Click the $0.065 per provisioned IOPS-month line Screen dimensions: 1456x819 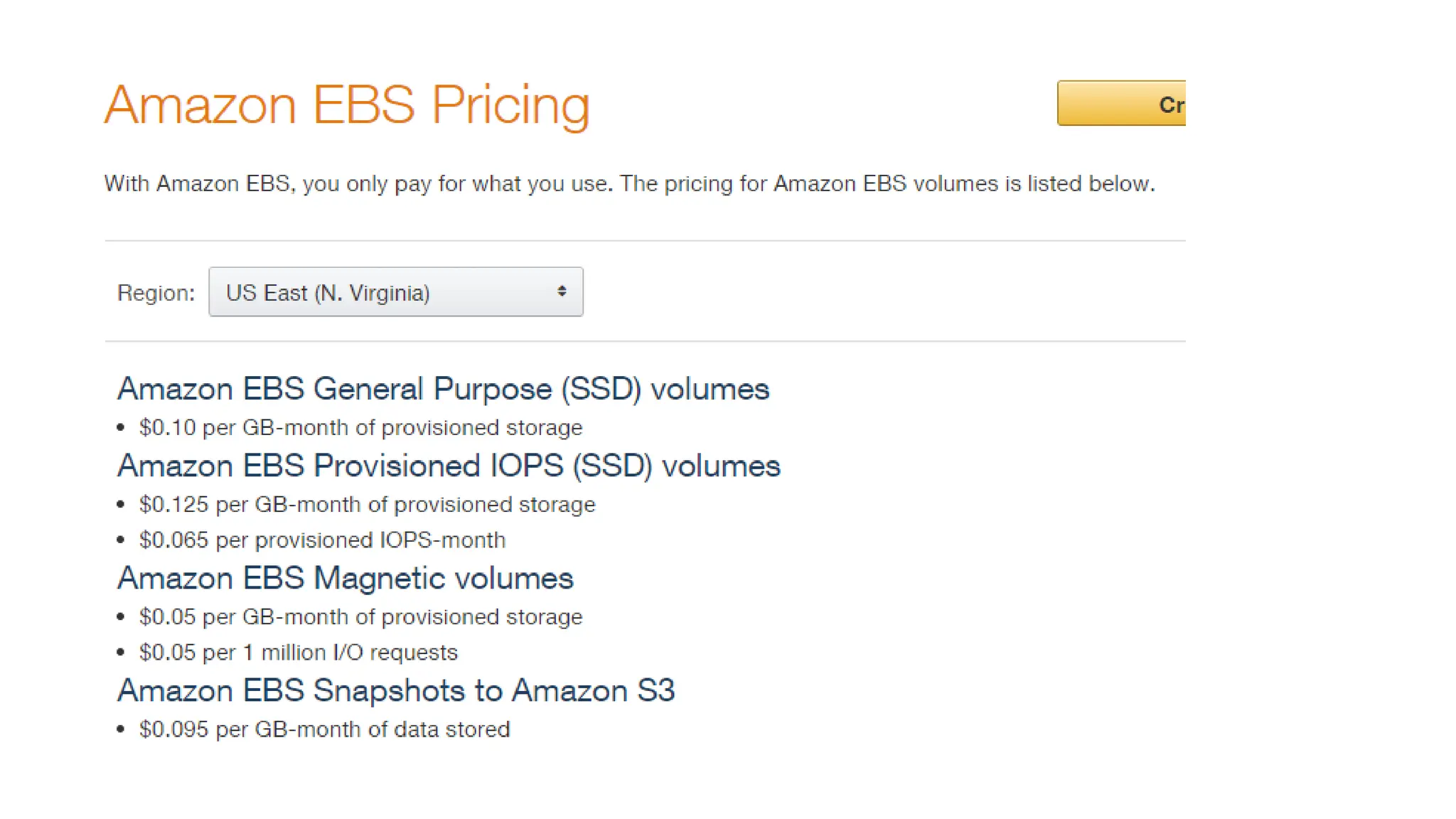click(x=322, y=540)
